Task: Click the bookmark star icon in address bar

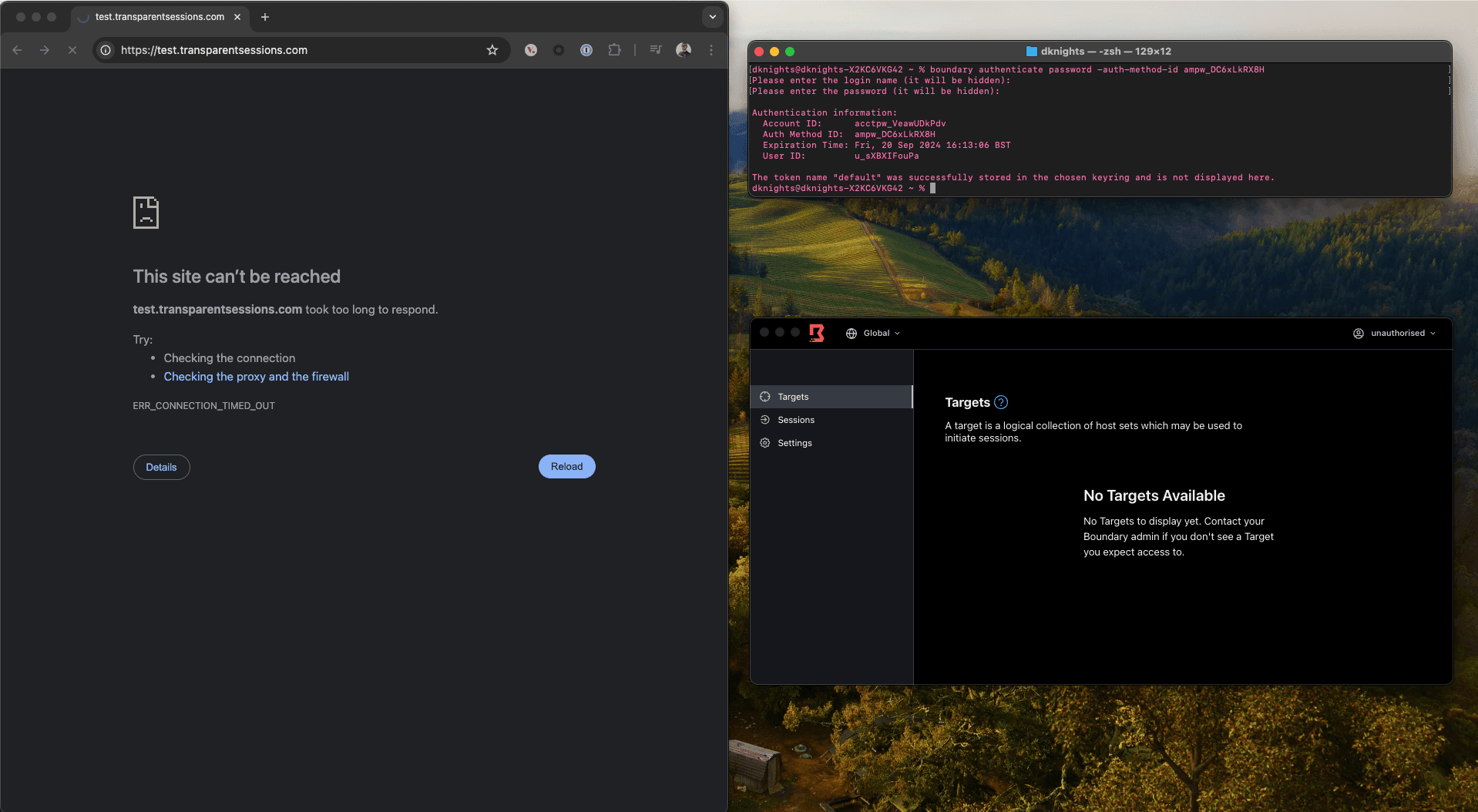Action: tap(492, 50)
